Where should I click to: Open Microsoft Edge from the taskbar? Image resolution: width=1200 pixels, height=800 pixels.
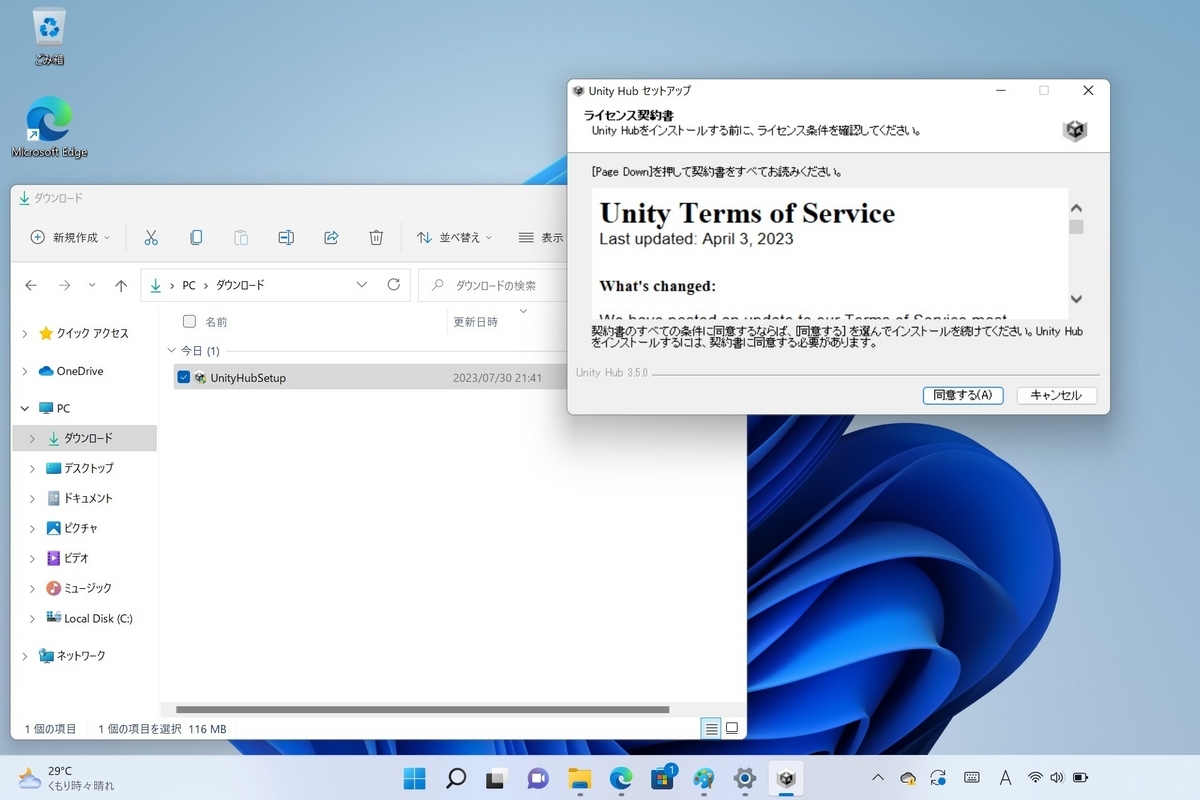pyautogui.click(x=621, y=778)
